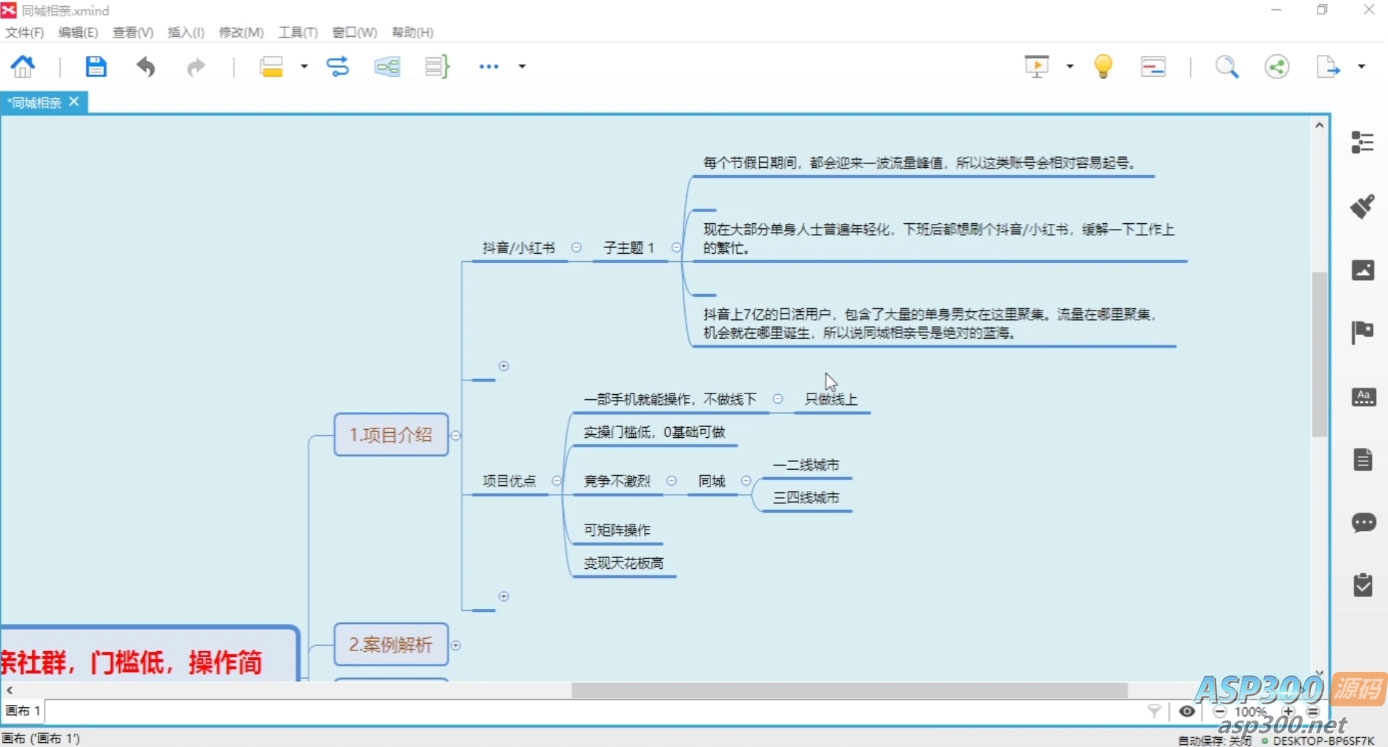Collapse the 子主题 1 branch
Viewport: 1388px width, 747px height.
pos(676,247)
